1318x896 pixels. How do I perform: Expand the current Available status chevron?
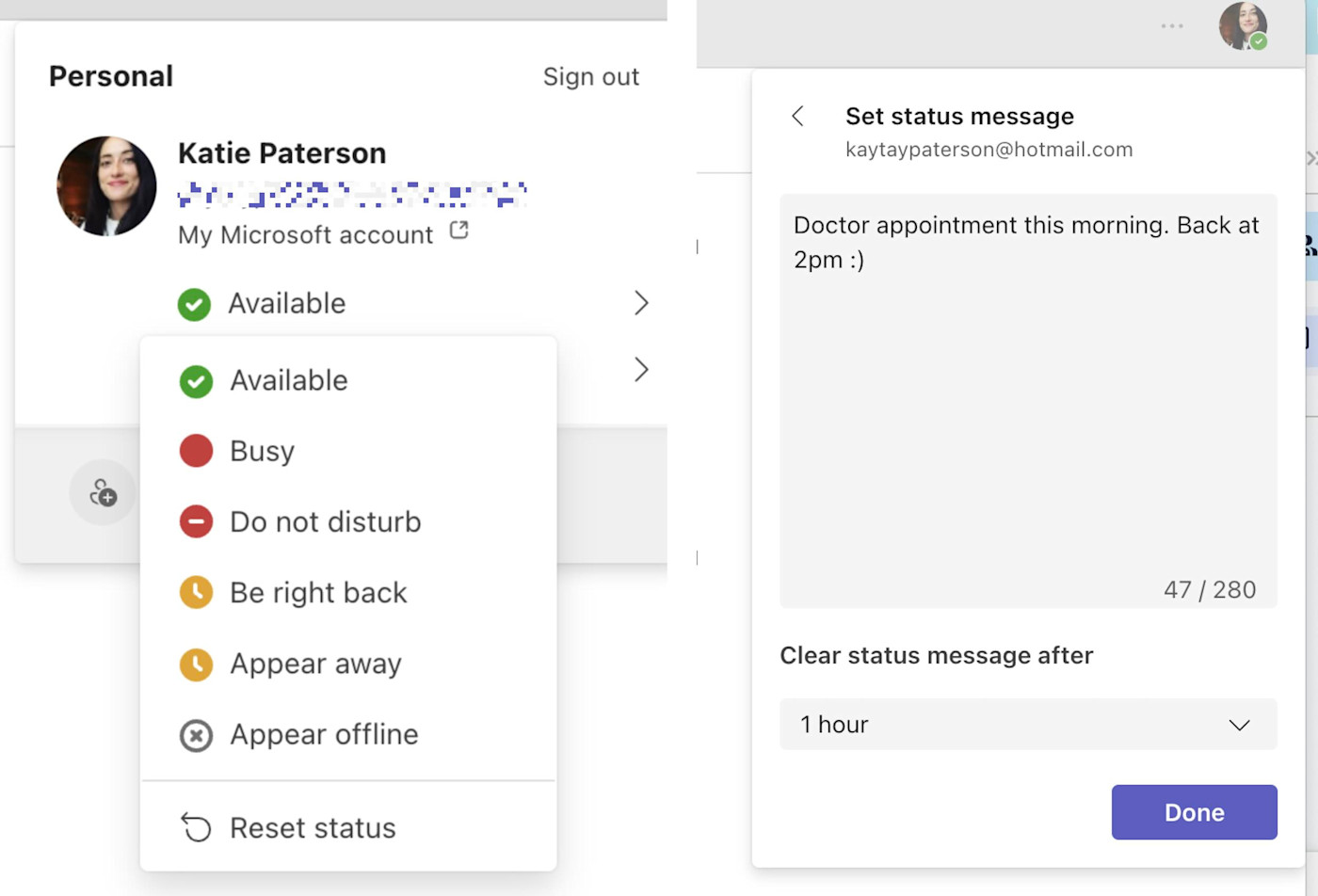click(x=641, y=303)
